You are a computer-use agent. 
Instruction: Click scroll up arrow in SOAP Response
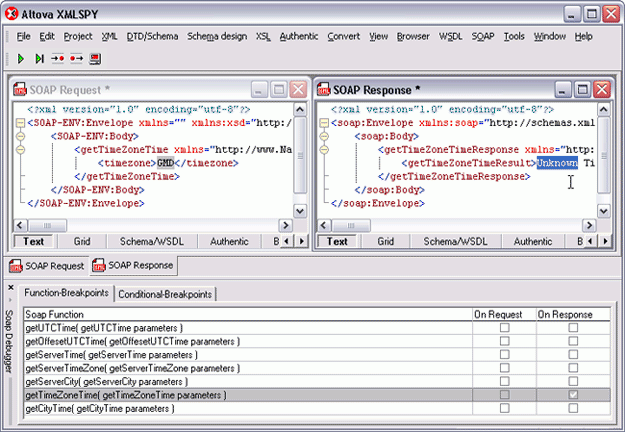(603, 109)
